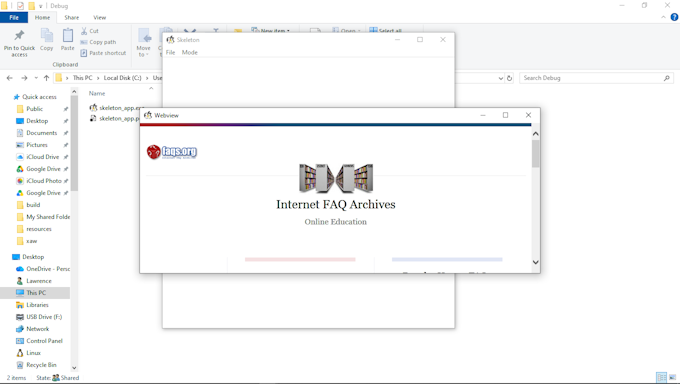Screen dimensions: 680x384
Task: Click navigation pane scroll down arrow
Action: pyautogui.click(x=74, y=368)
